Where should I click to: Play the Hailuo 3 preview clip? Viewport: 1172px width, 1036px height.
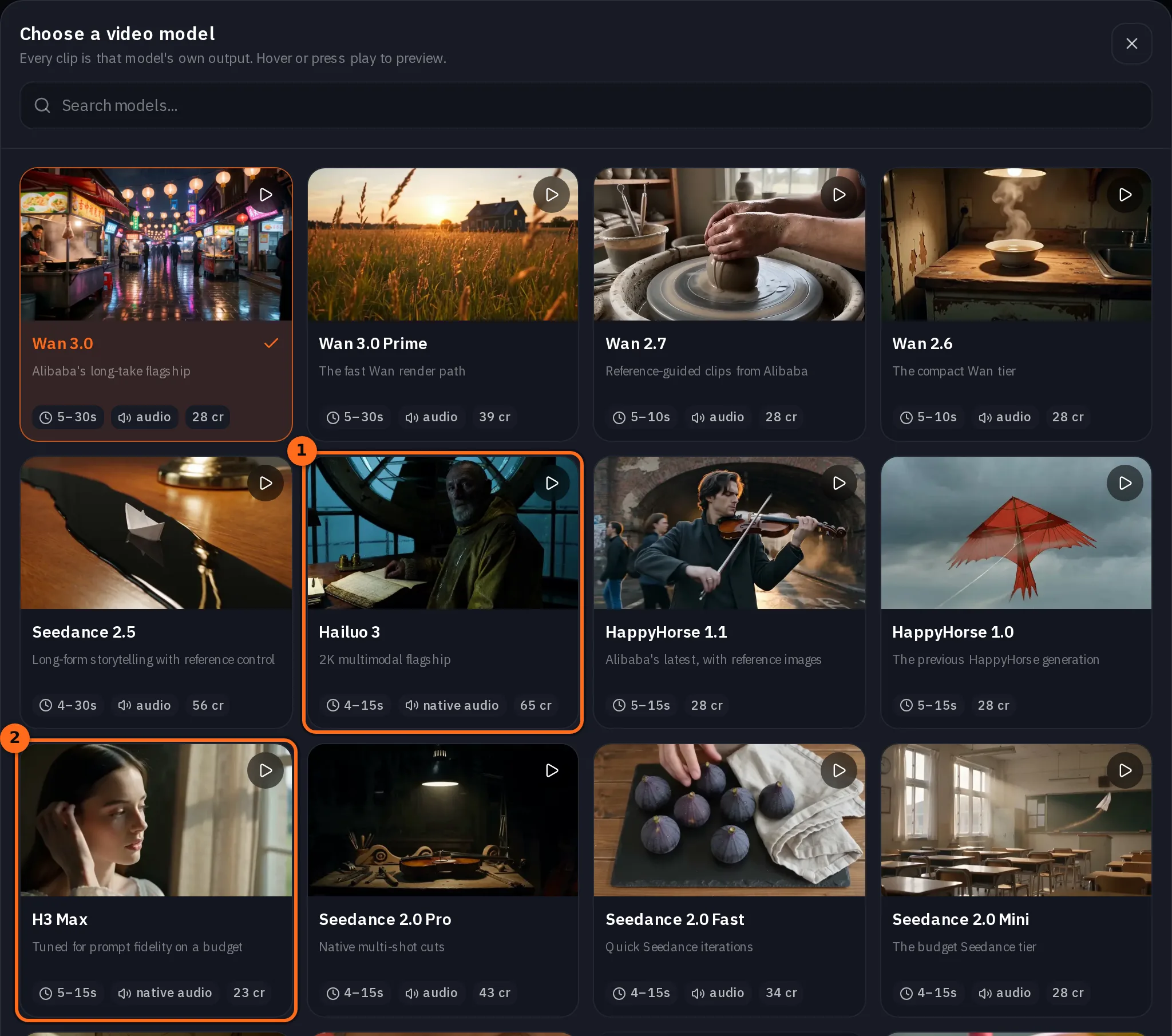pyautogui.click(x=552, y=483)
